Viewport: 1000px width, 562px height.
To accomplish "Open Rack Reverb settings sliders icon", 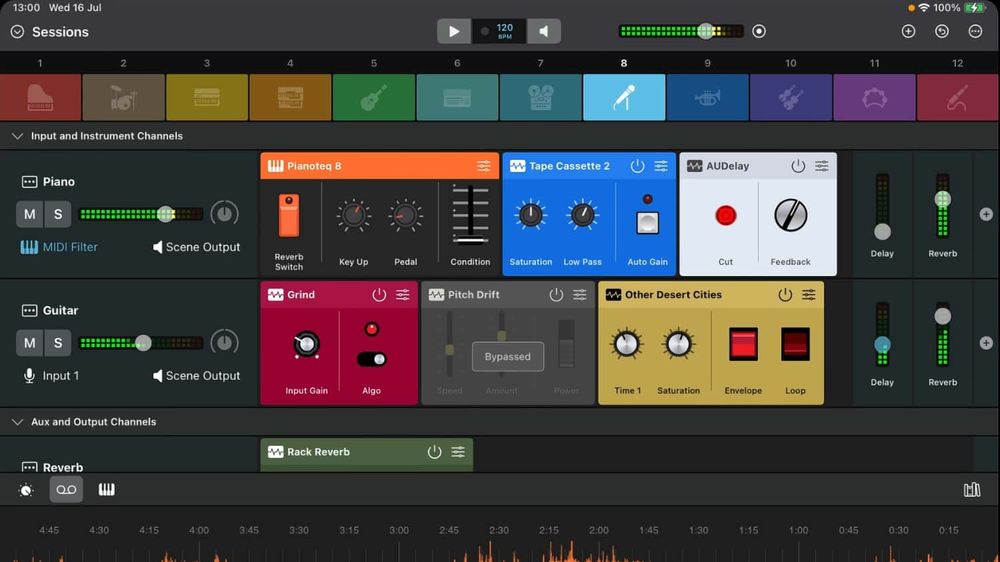I will click(x=458, y=452).
